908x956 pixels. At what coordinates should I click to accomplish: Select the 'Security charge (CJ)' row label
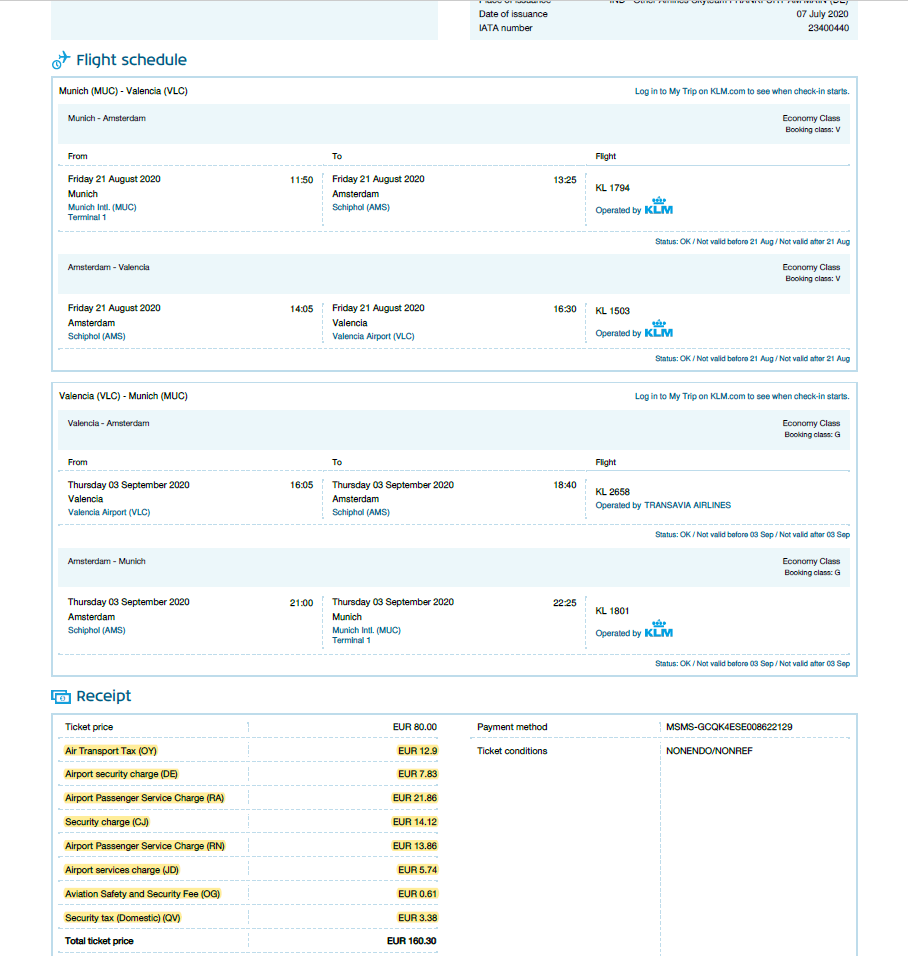[107, 822]
